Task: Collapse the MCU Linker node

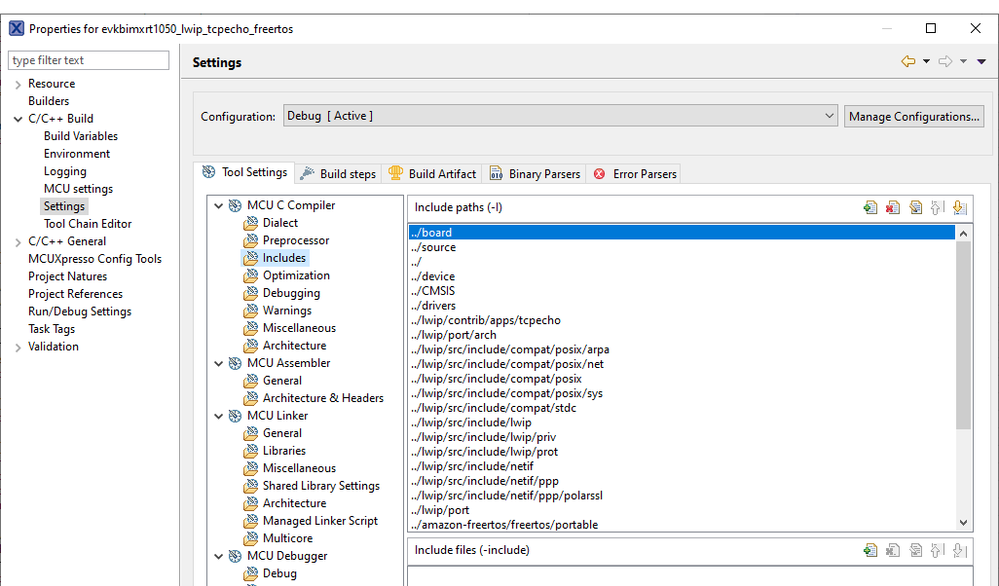Action: click(219, 416)
